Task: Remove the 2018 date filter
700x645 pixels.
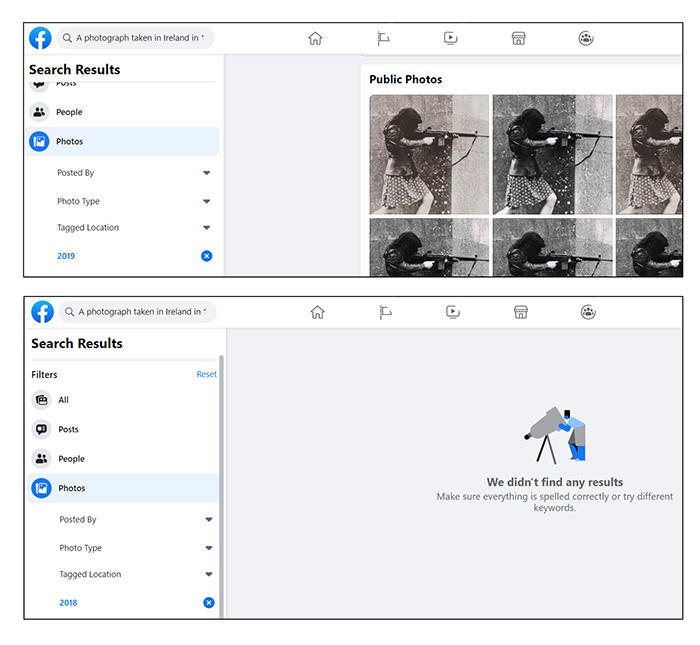Action: 208,603
